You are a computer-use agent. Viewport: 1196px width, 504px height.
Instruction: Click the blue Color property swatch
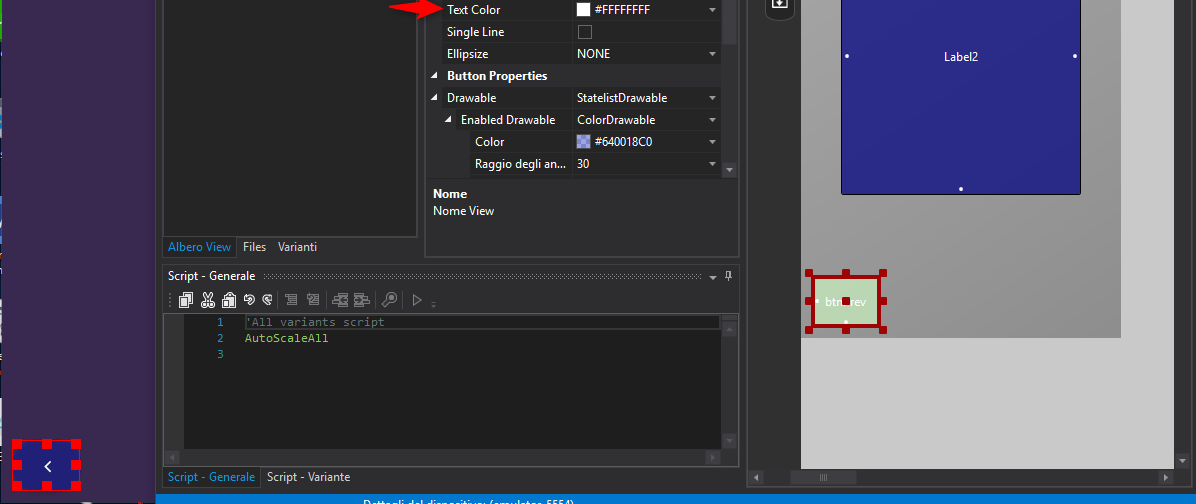click(584, 142)
